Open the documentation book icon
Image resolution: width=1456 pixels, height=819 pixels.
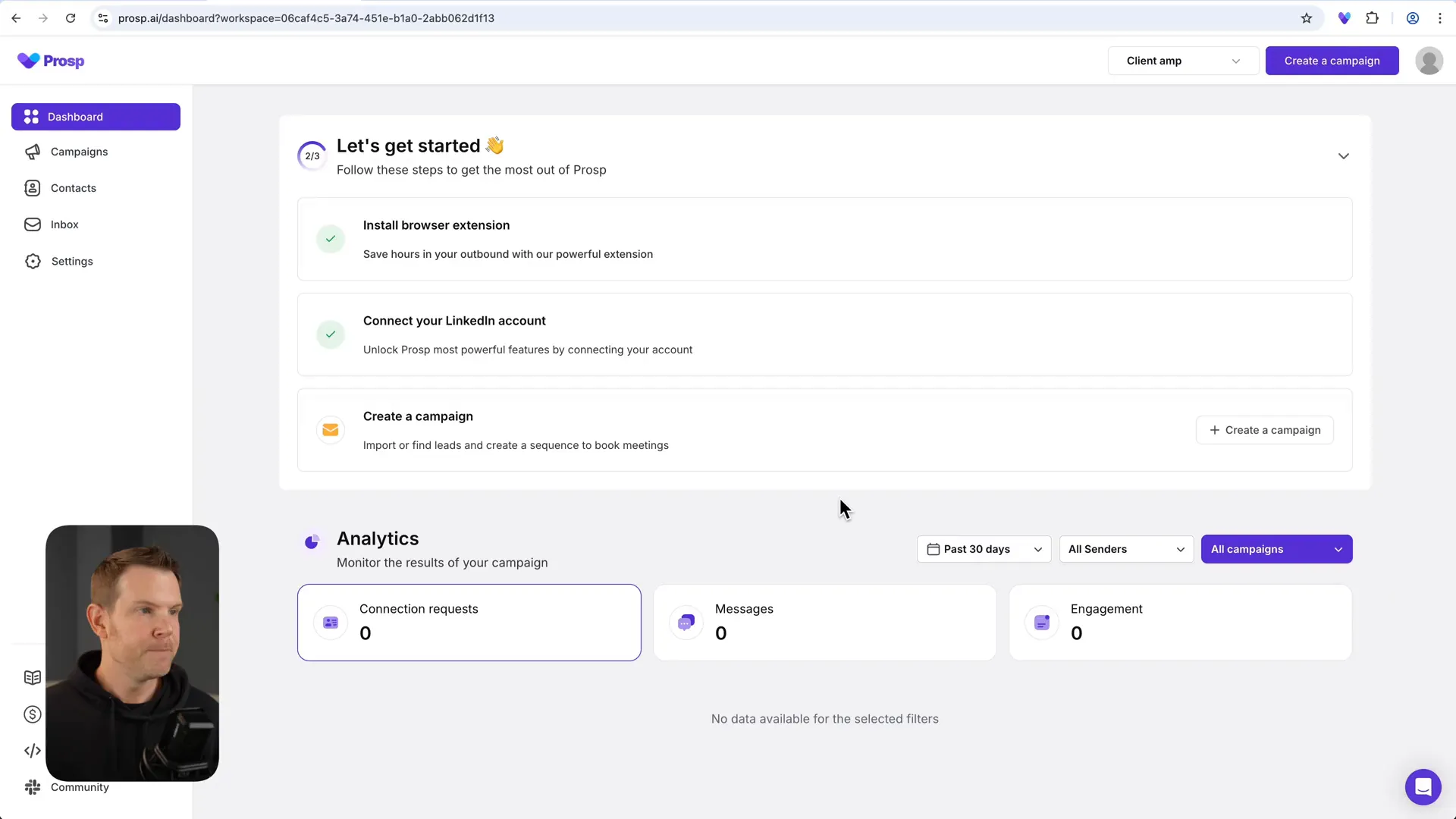tap(33, 677)
